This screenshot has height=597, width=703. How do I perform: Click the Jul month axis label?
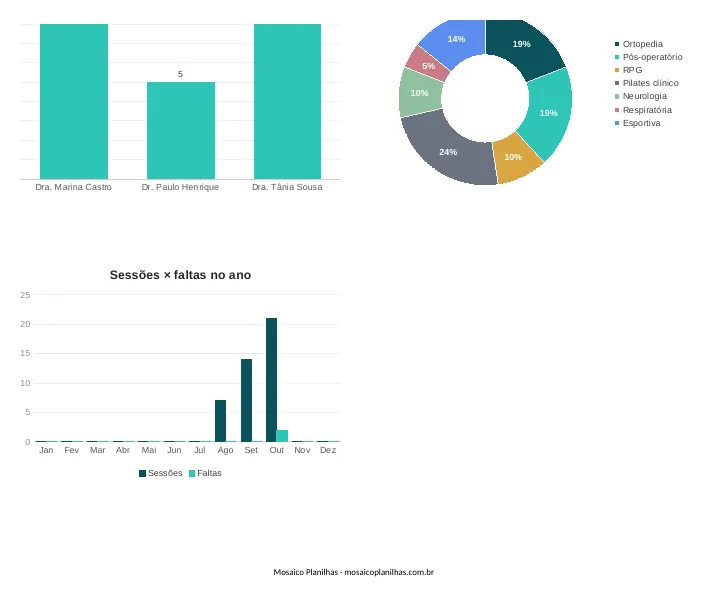(x=200, y=450)
